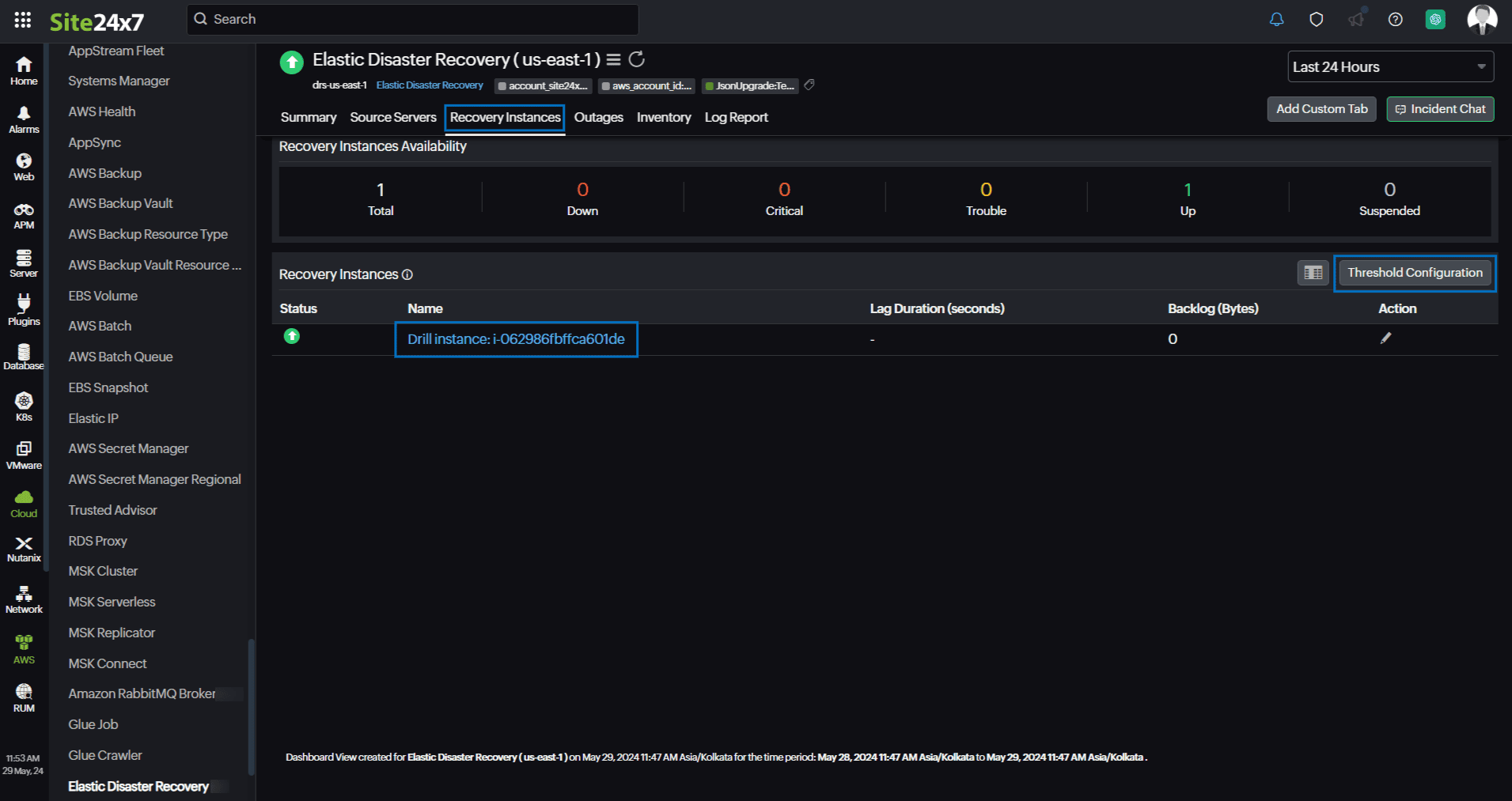The height and width of the screenshot is (801, 1512).
Task: Select AWS Backup Vault in sidebar list
Action: pos(120,203)
